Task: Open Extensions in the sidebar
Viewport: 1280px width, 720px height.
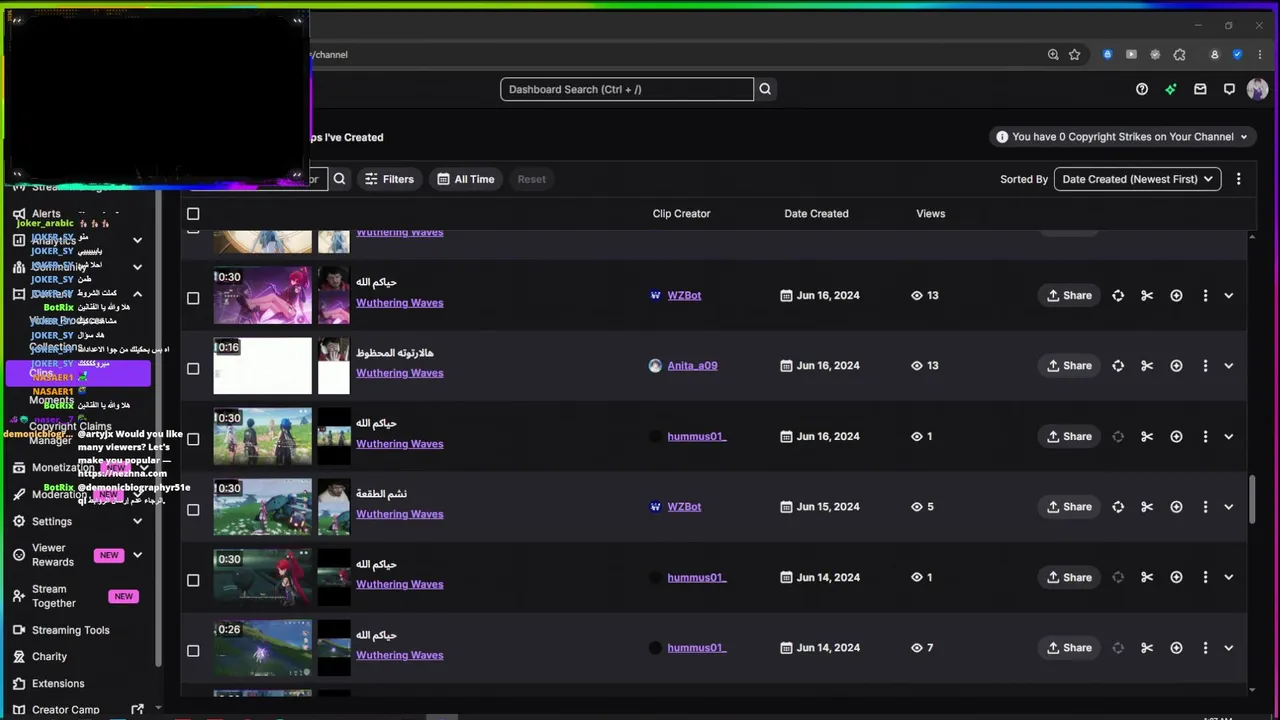Action: [x=58, y=684]
